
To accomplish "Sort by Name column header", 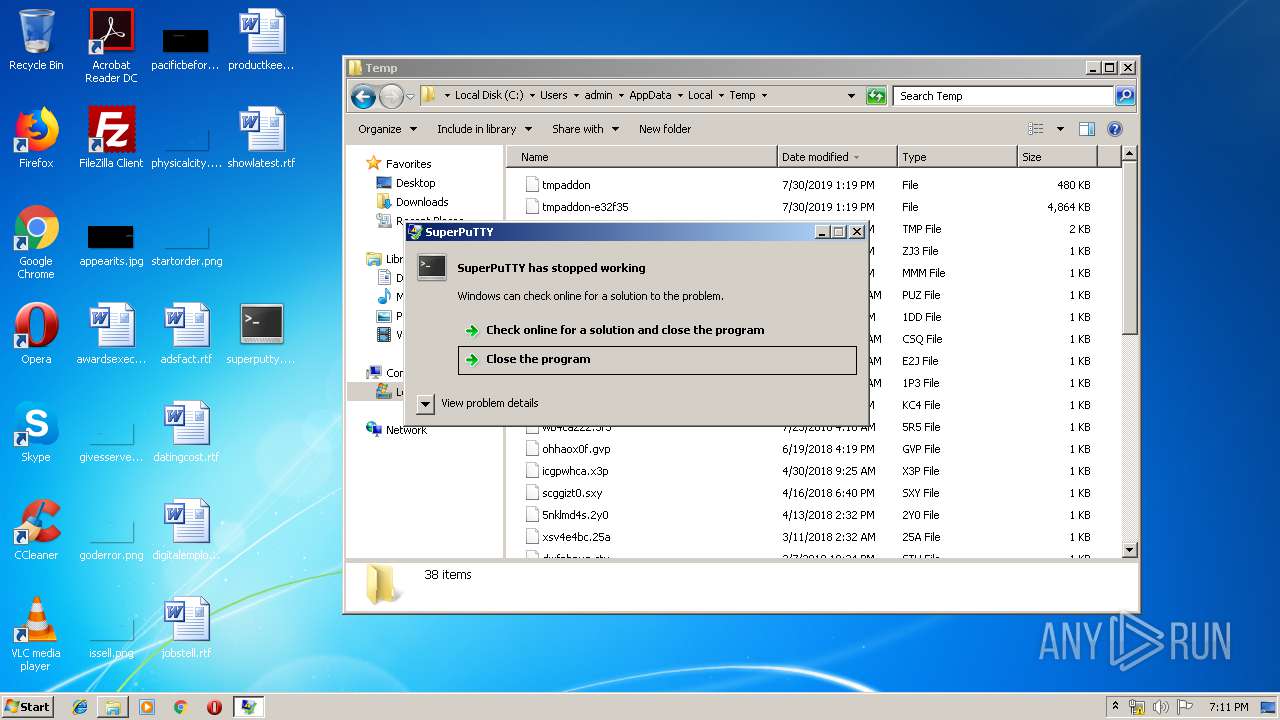I will point(642,157).
